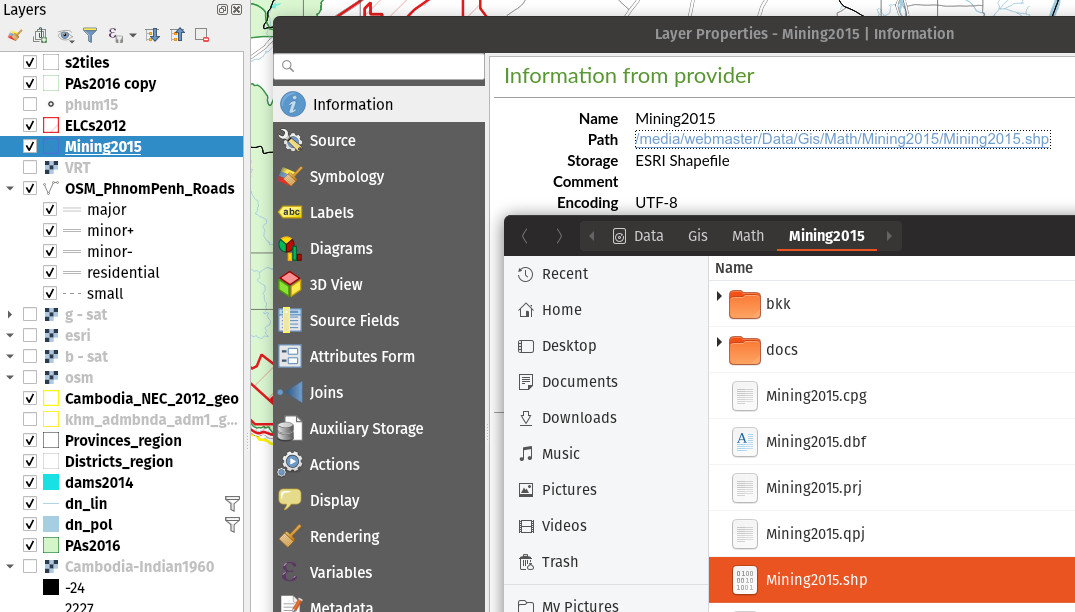Click the Remove Layer/Group icon
Screen dimensions: 1075x612
[x=202, y=35]
